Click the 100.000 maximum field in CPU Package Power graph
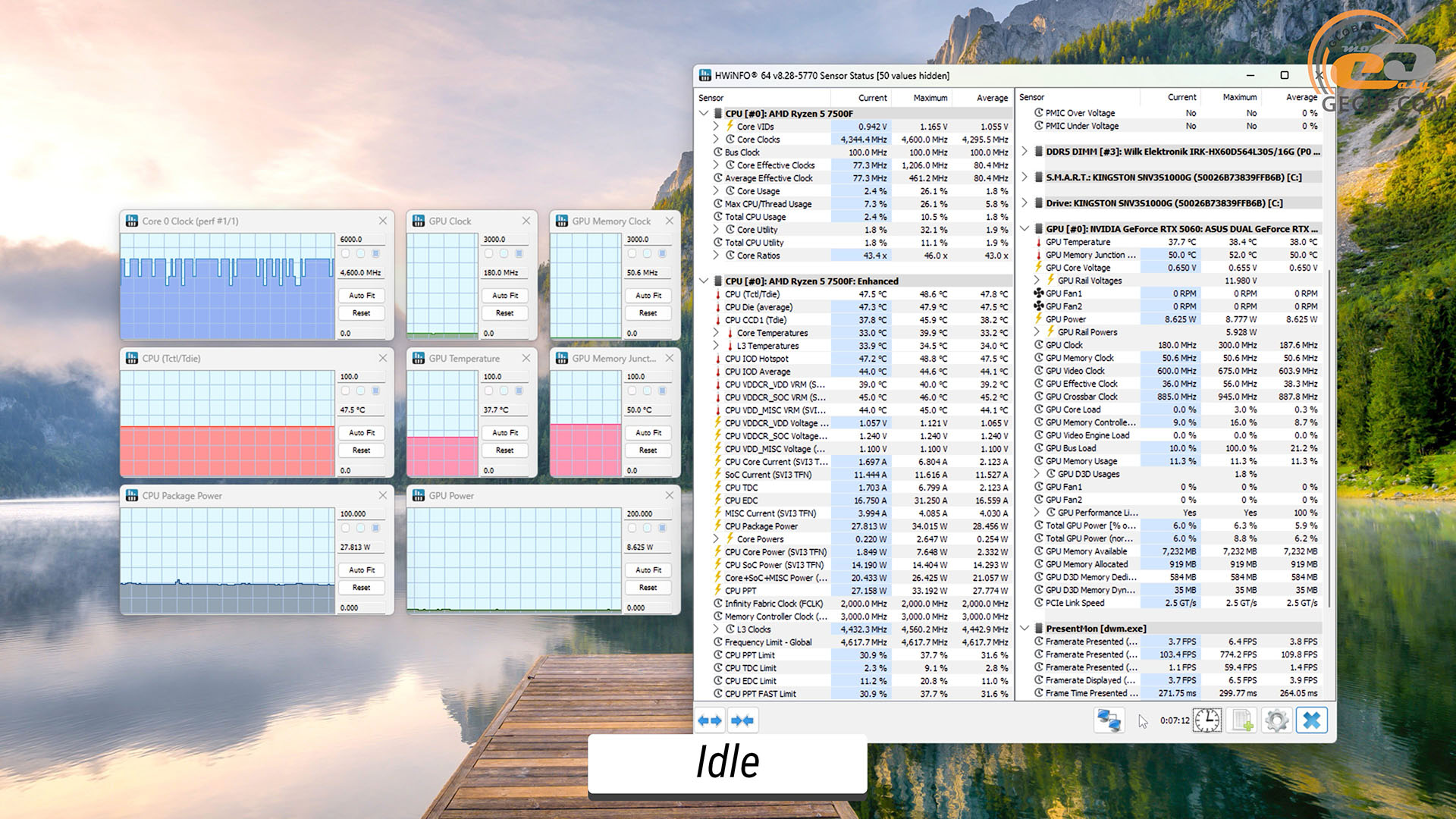The width and height of the screenshot is (1456, 819). [361, 514]
